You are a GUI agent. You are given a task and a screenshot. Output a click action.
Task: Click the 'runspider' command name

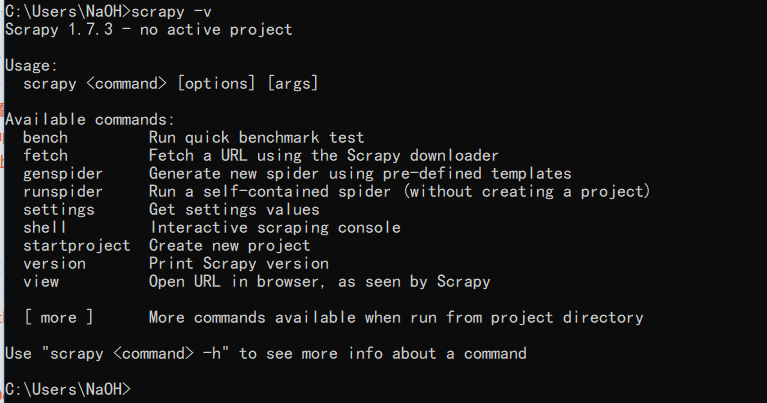click(x=63, y=192)
